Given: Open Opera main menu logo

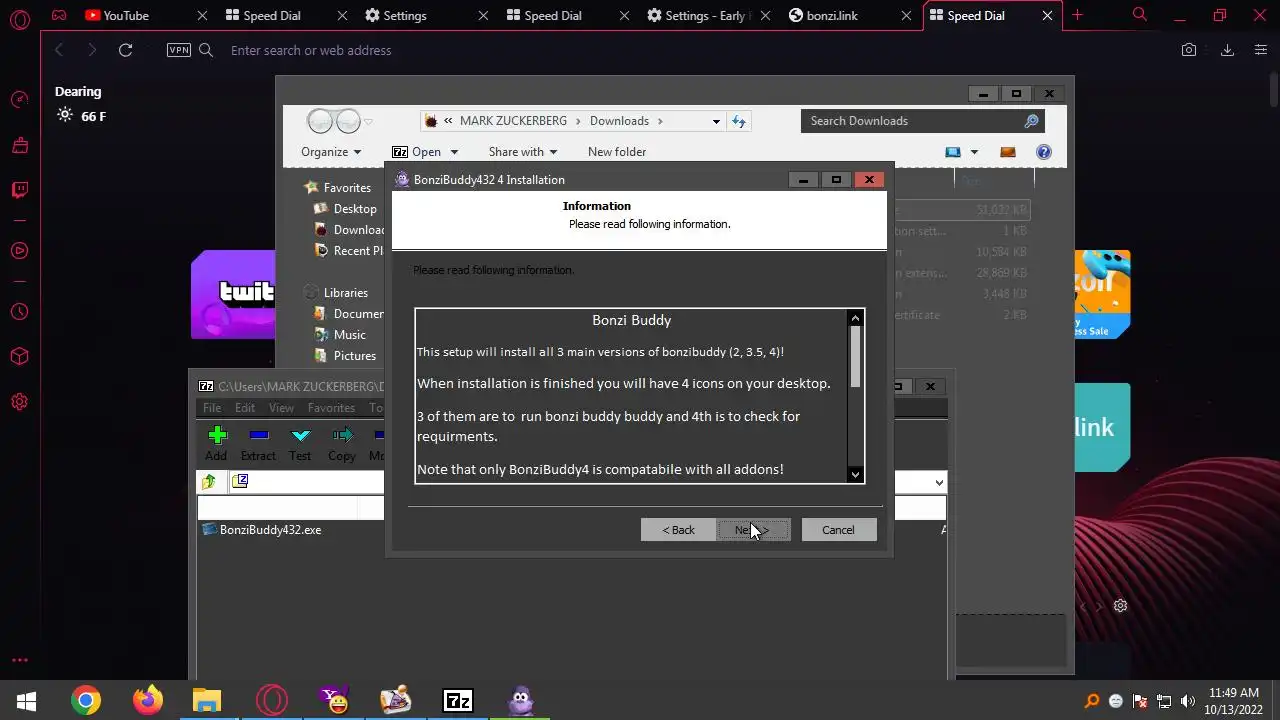Looking at the screenshot, I should point(19,18).
